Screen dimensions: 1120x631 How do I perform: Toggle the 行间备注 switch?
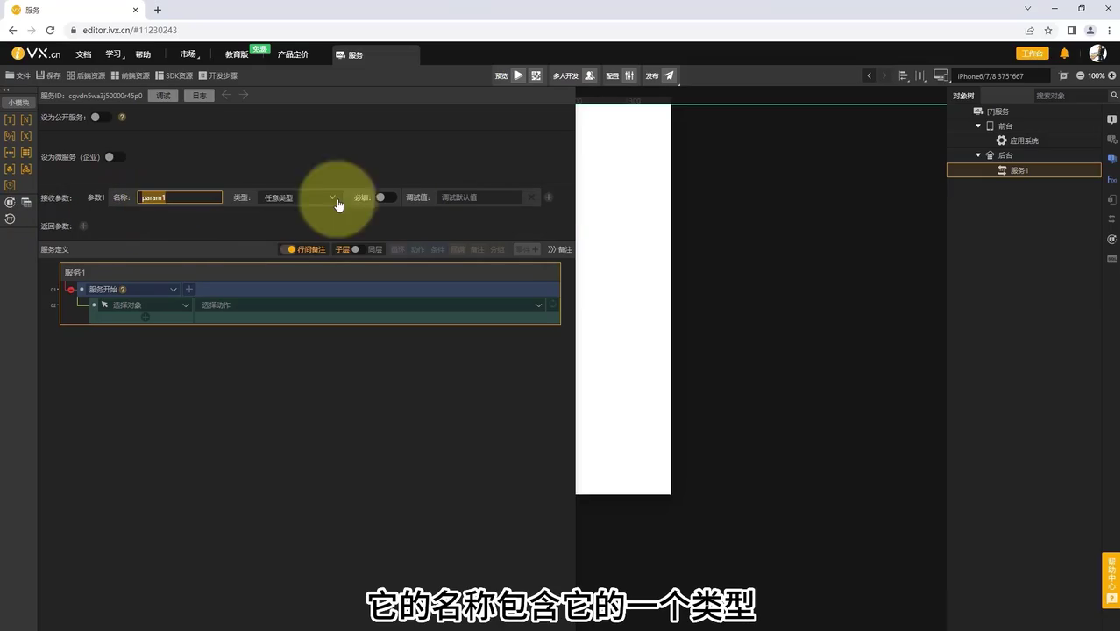pos(291,249)
